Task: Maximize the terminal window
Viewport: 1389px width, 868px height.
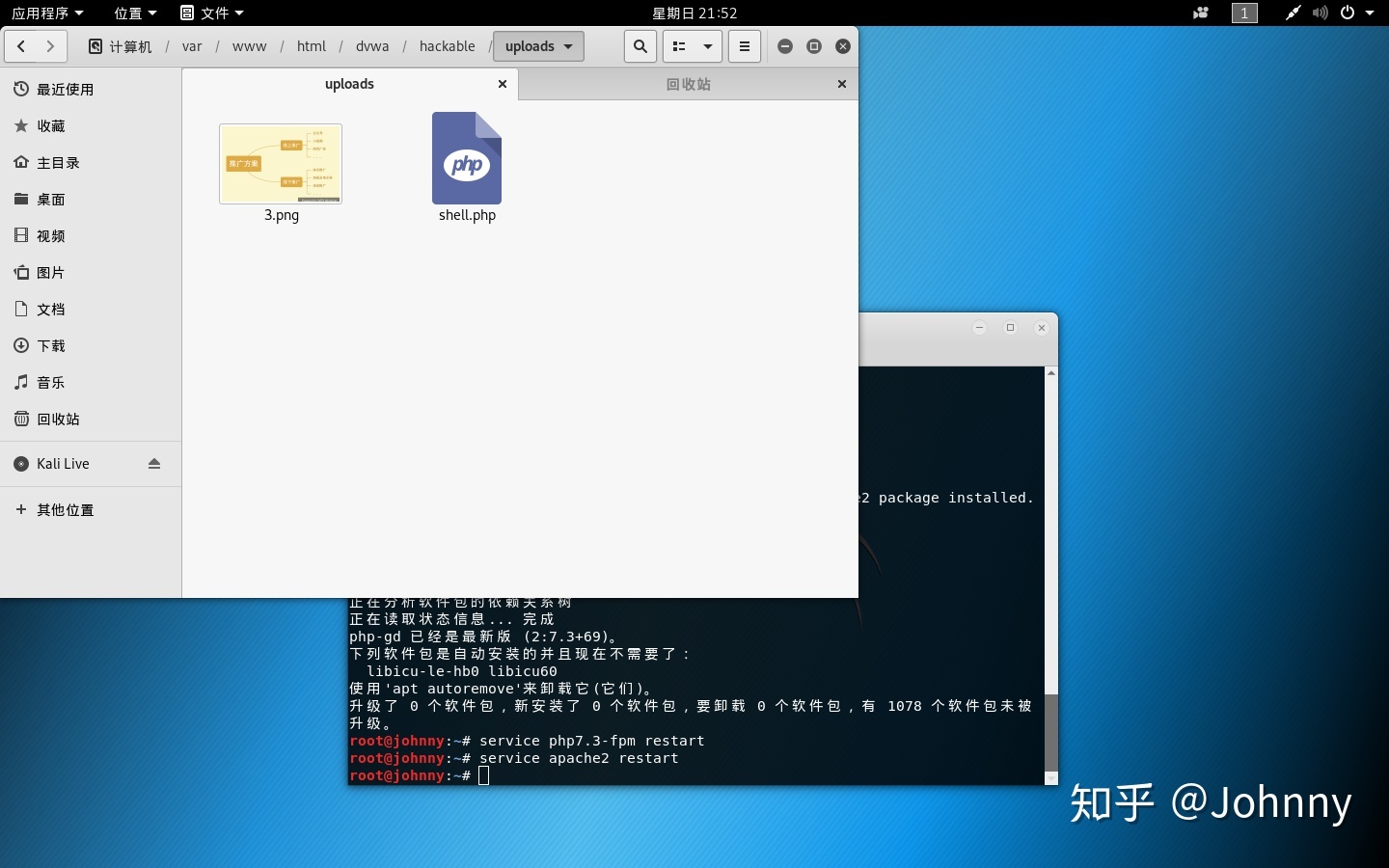Action: pyautogui.click(x=1011, y=328)
